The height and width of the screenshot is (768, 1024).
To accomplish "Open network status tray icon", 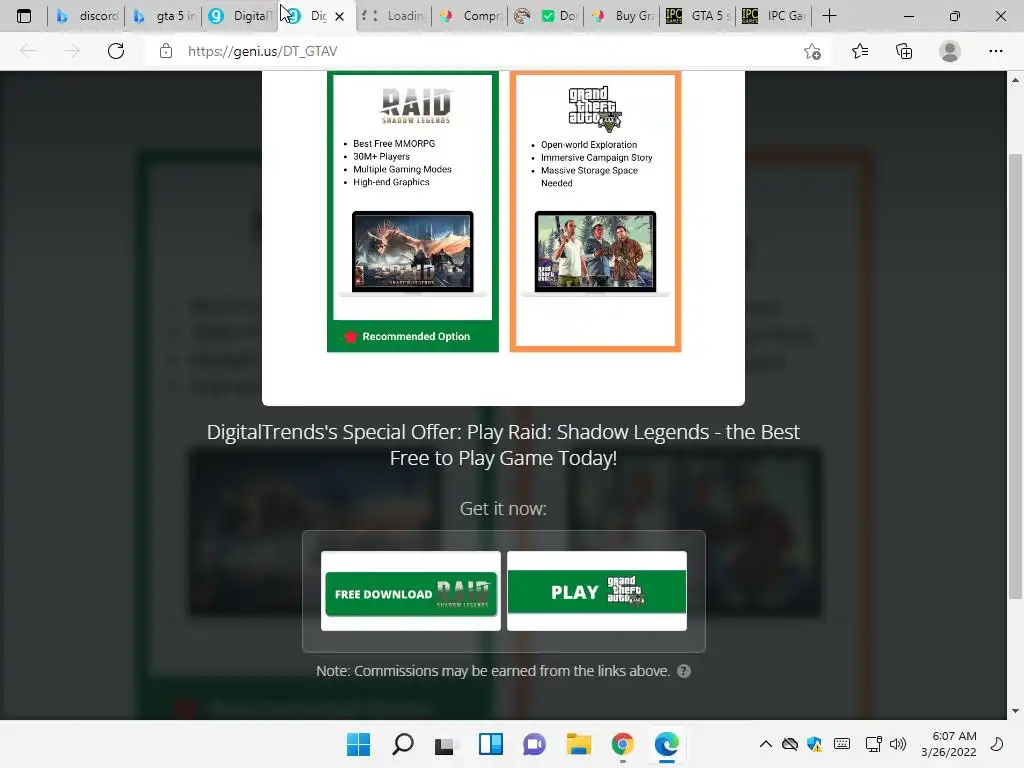I will coord(873,744).
